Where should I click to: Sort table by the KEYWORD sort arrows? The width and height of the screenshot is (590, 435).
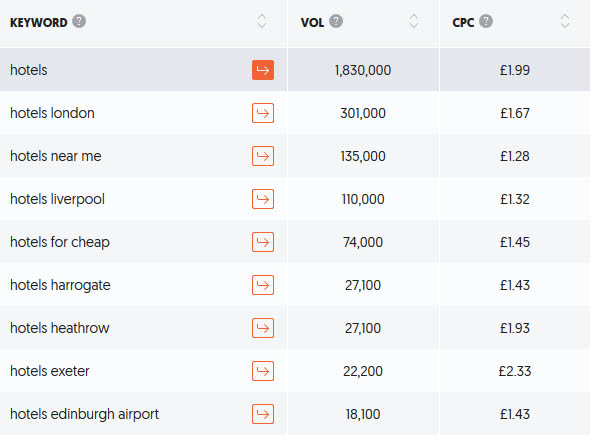click(262, 21)
